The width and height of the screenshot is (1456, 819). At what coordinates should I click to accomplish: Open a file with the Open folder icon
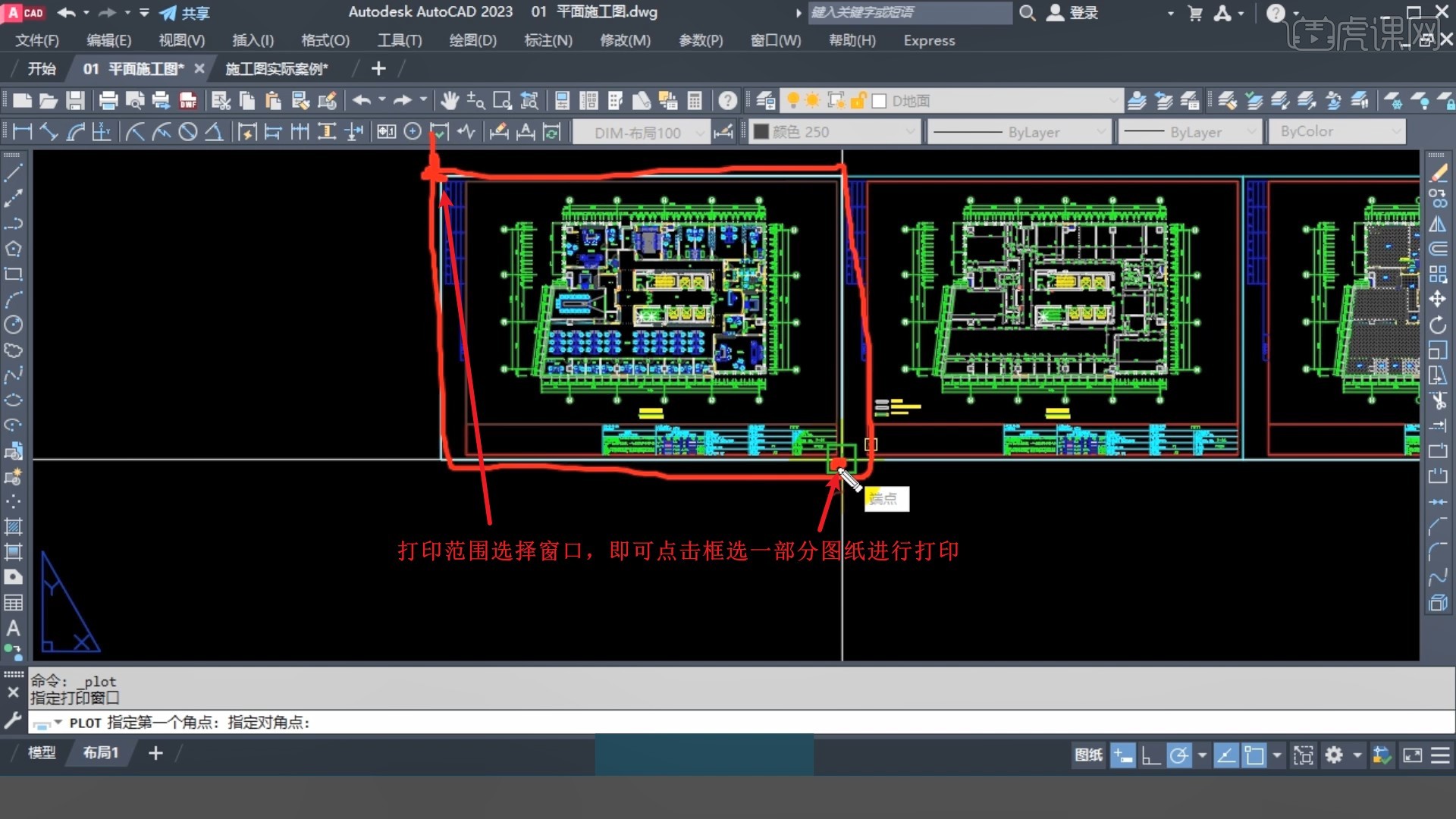pyautogui.click(x=49, y=100)
